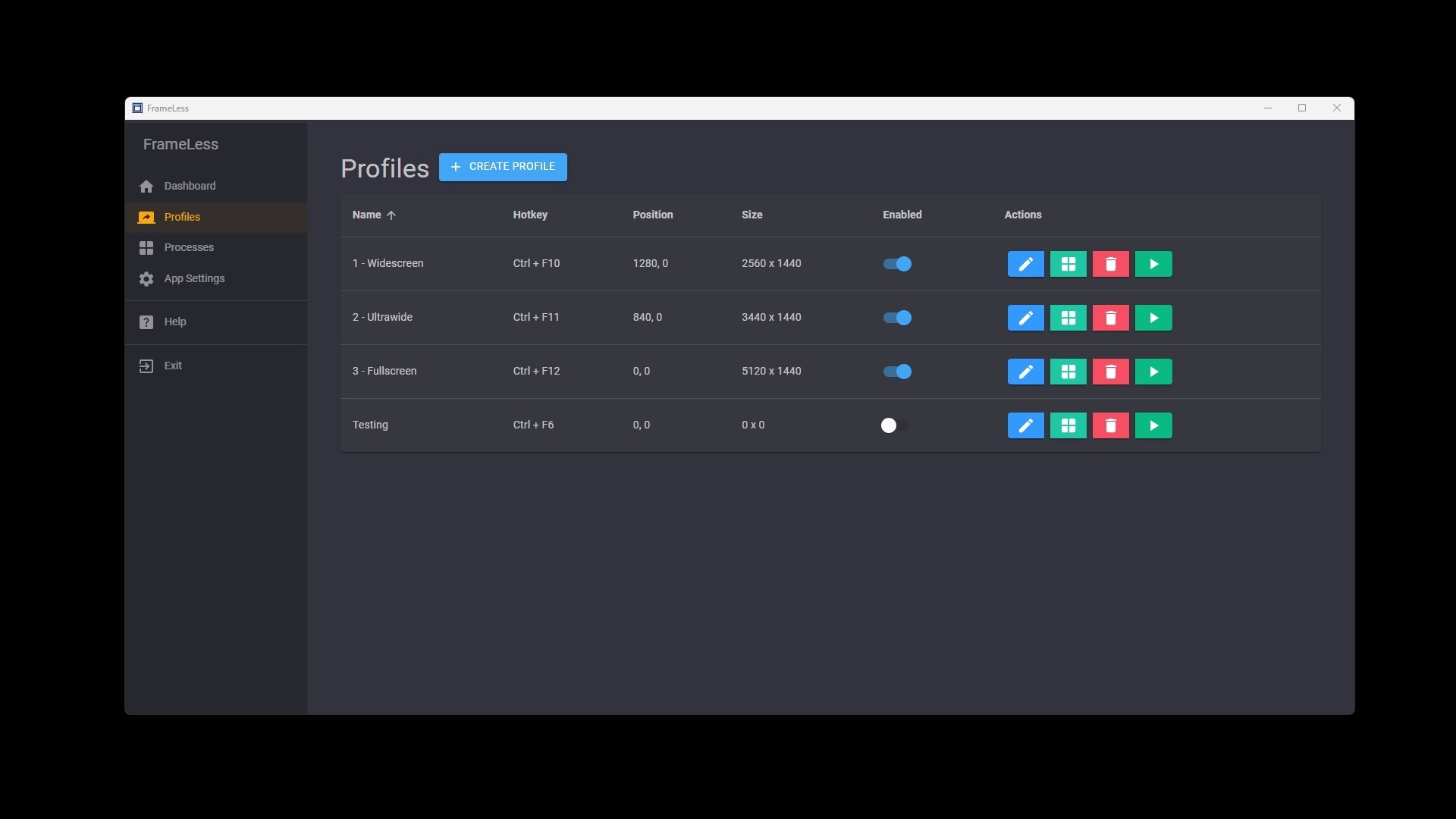This screenshot has height=819, width=1456.
Task: Click the Create Profile button
Action: click(503, 167)
